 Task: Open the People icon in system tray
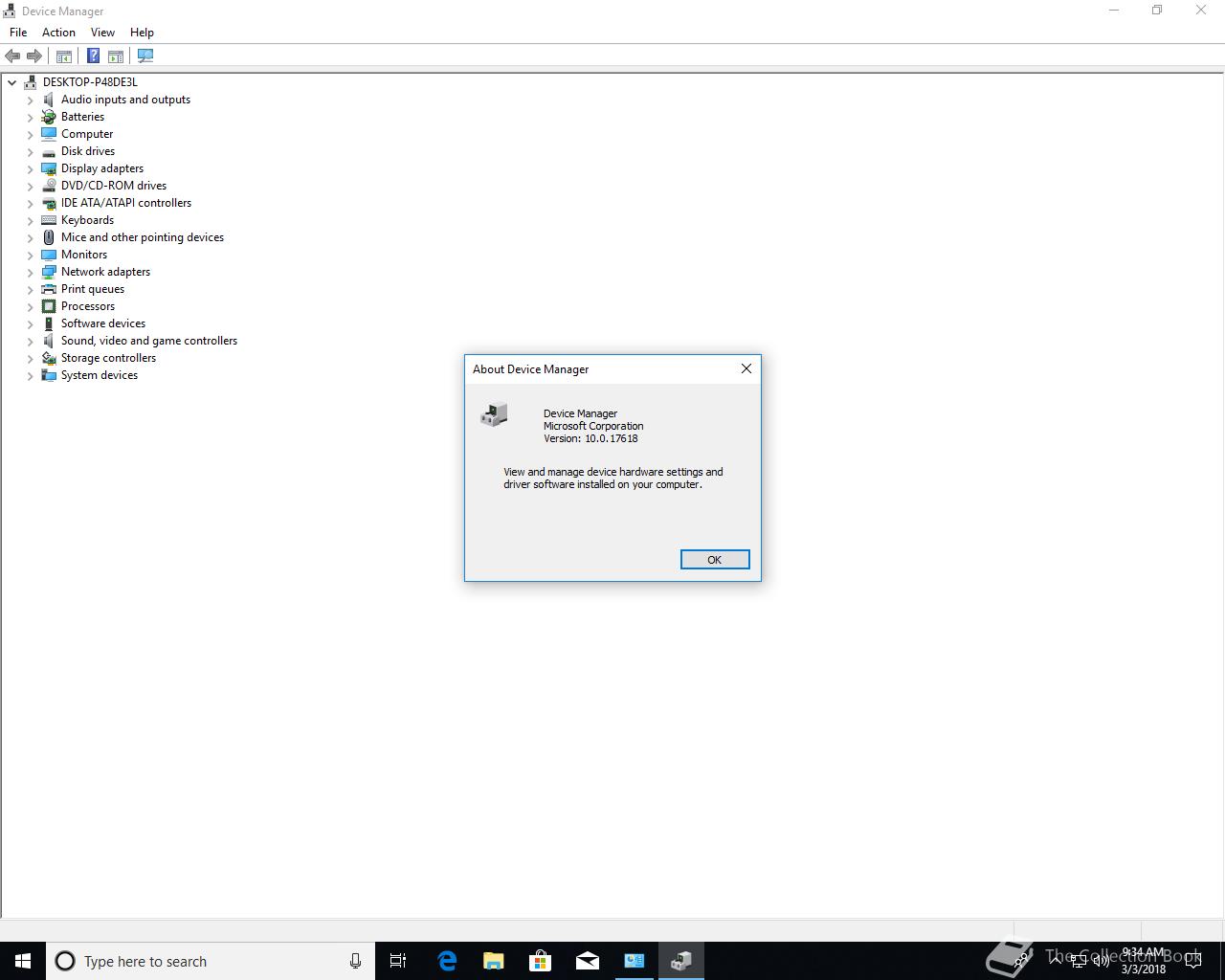[x=1021, y=961]
